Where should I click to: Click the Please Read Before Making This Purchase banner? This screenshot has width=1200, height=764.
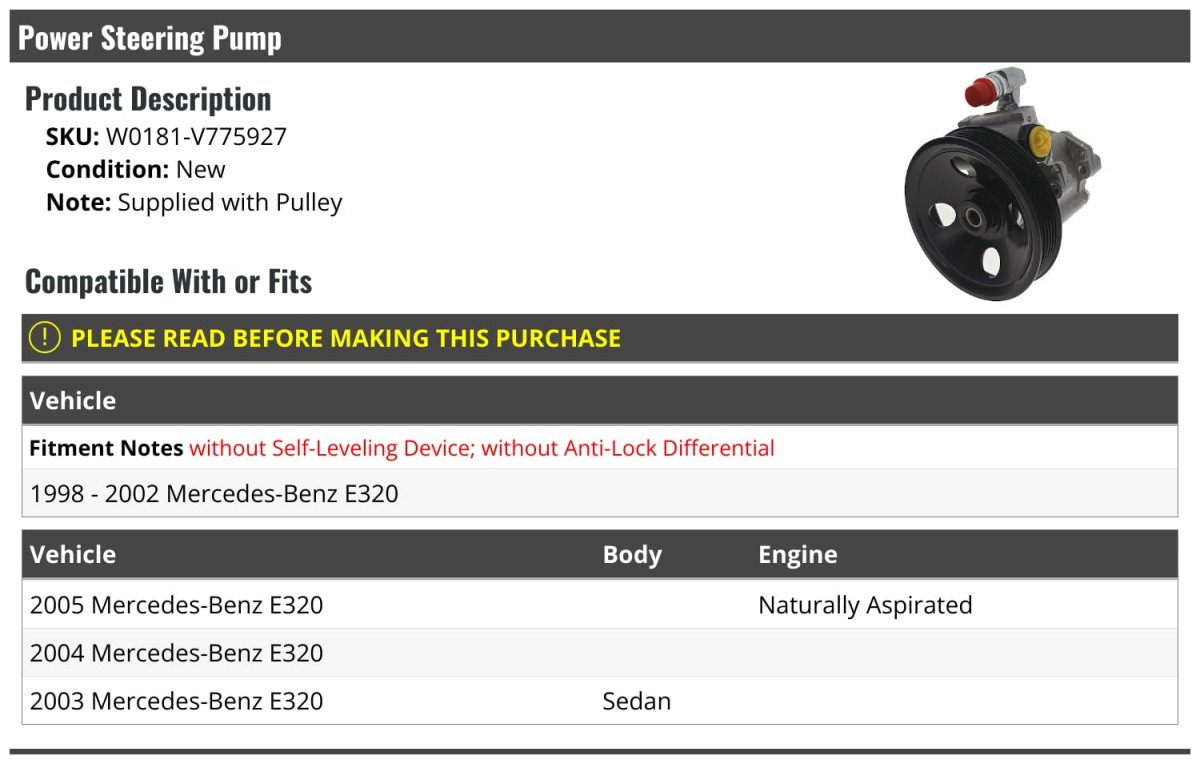(x=346, y=338)
